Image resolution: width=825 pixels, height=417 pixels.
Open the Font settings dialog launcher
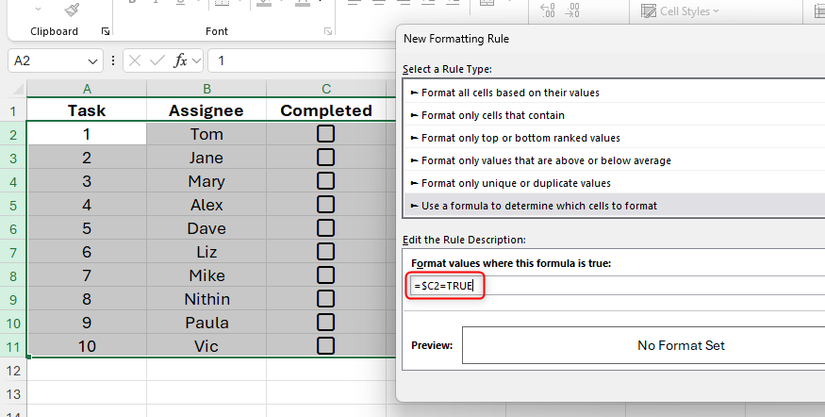click(x=328, y=32)
